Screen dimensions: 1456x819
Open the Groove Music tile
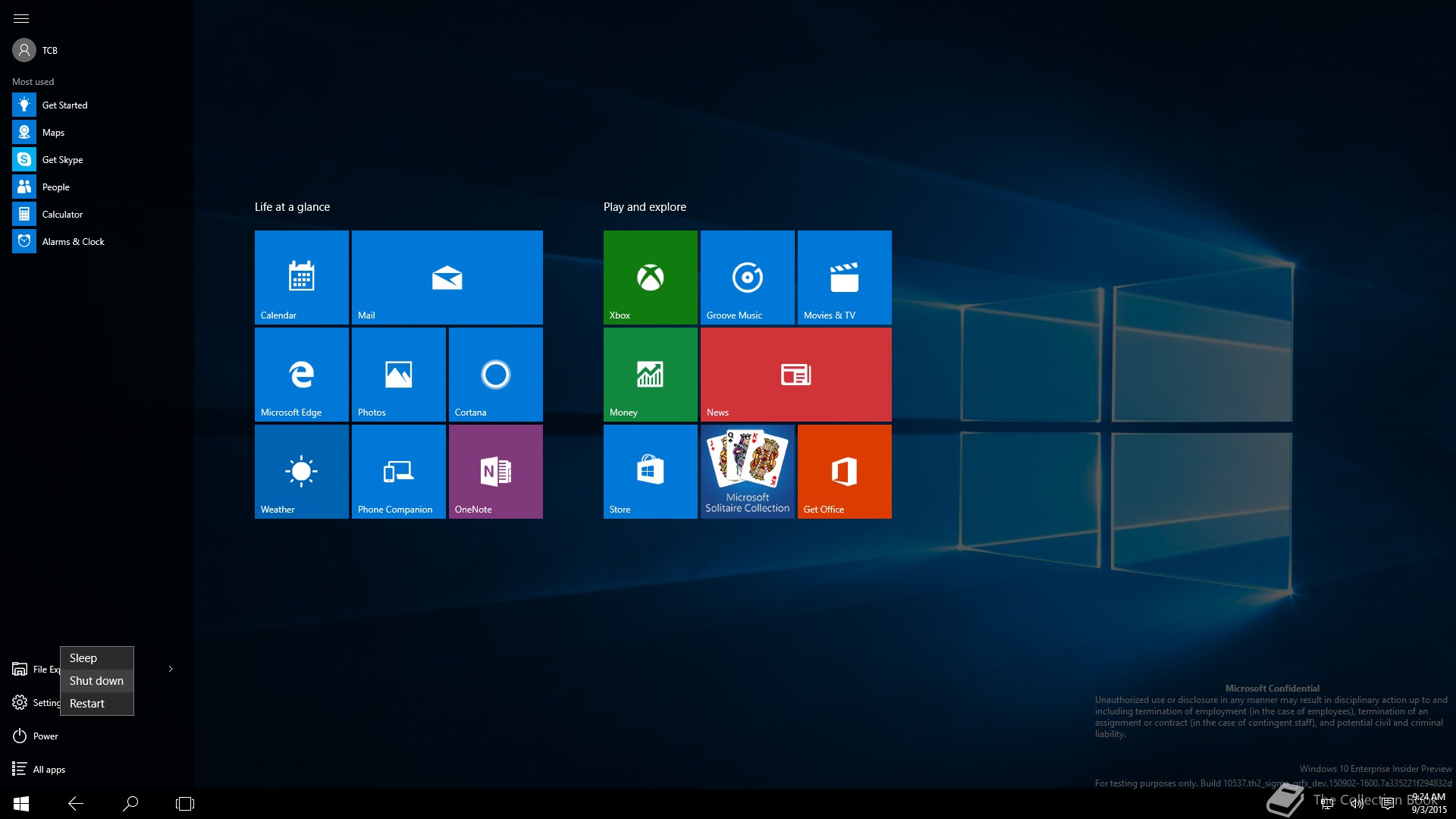(748, 278)
